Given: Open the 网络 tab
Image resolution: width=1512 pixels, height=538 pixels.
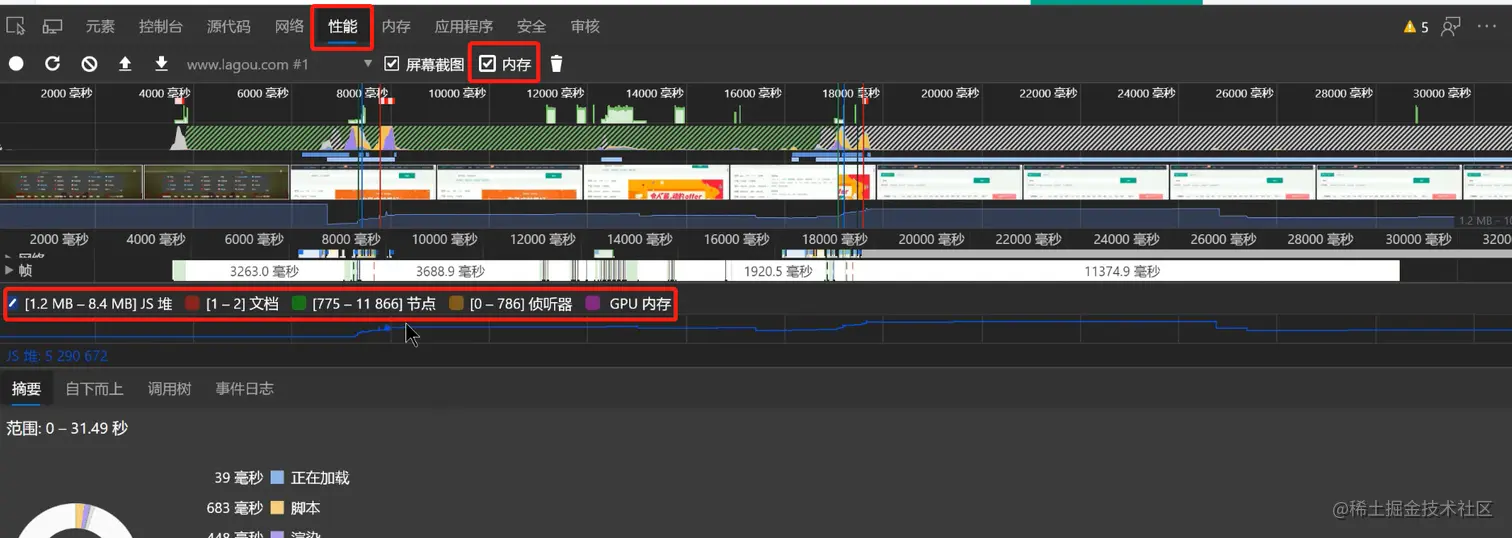Looking at the screenshot, I should (x=289, y=27).
